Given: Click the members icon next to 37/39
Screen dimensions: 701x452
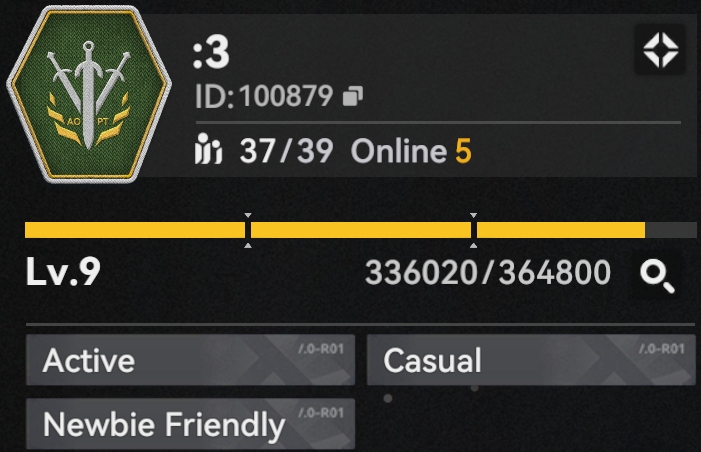Looking at the screenshot, I should 208,149.
